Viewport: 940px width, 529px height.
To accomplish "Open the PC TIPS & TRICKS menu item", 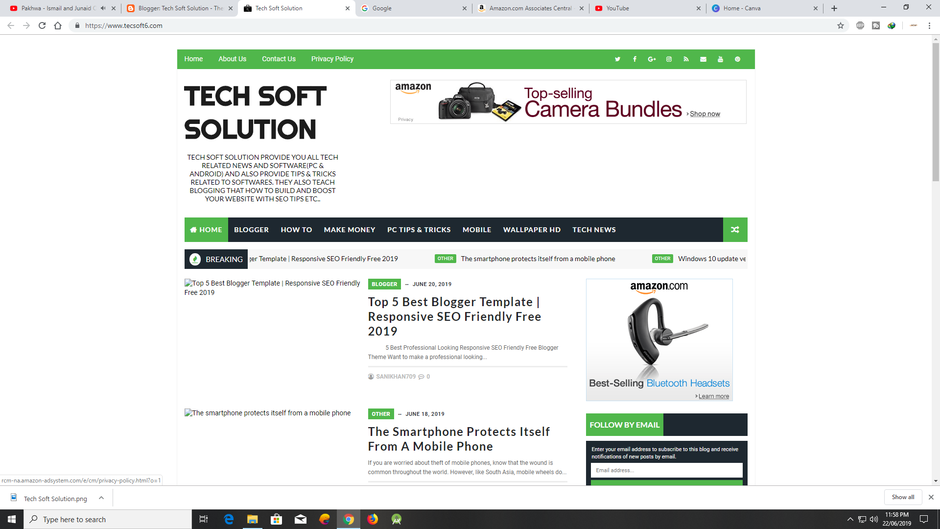I will [x=418, y=230].
